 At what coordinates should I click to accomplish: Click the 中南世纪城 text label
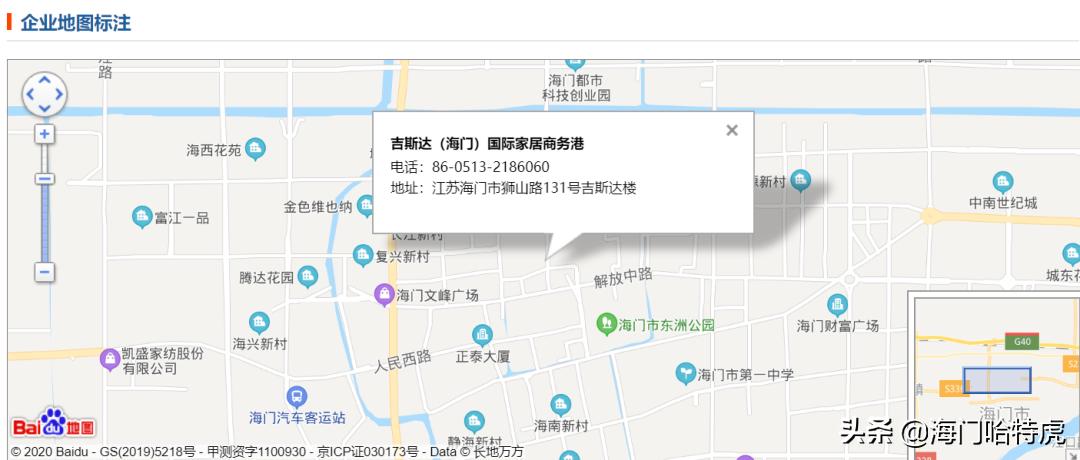(1003, 203)
